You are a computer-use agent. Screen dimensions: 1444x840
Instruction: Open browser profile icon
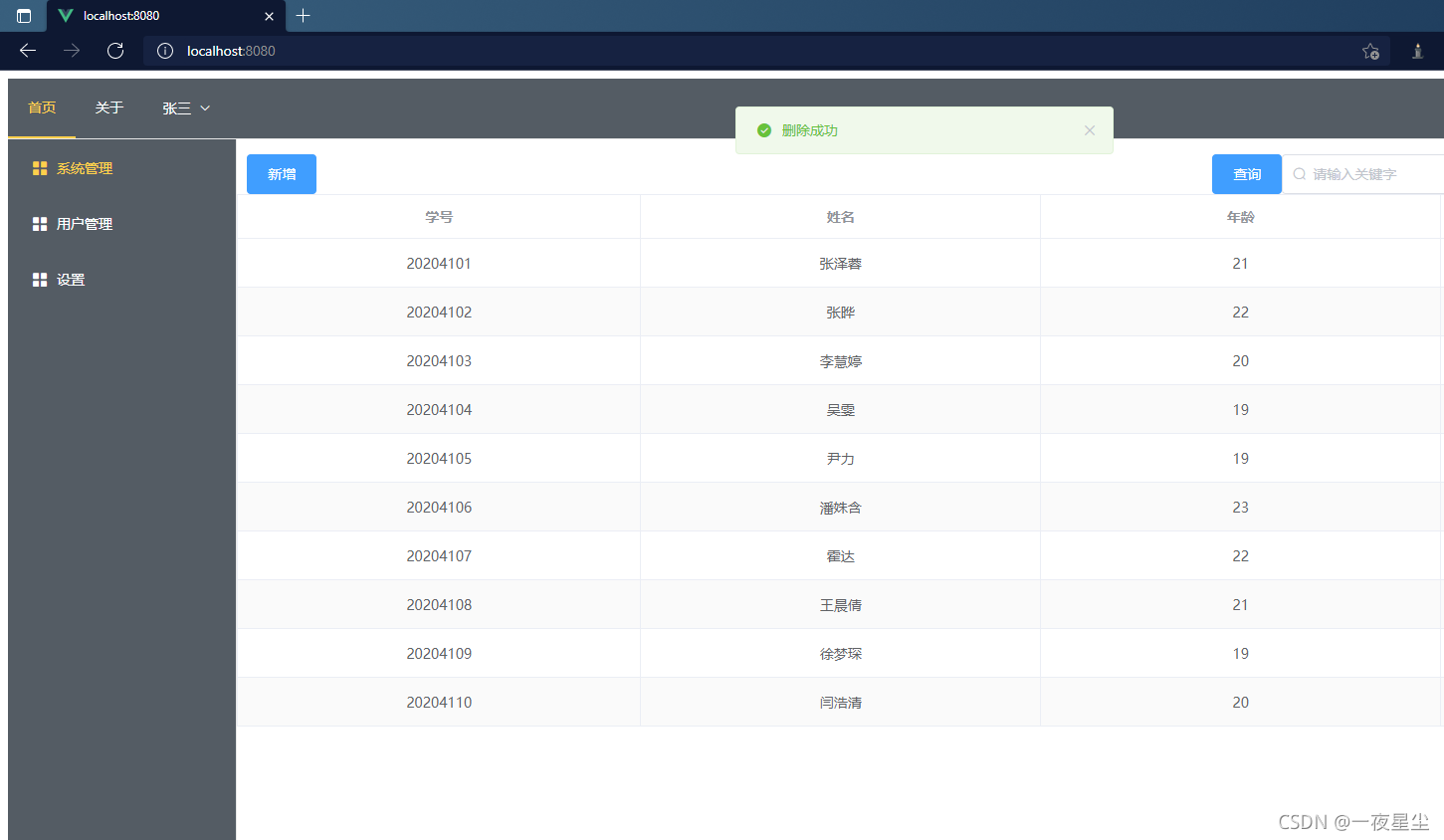[1418, 52]
